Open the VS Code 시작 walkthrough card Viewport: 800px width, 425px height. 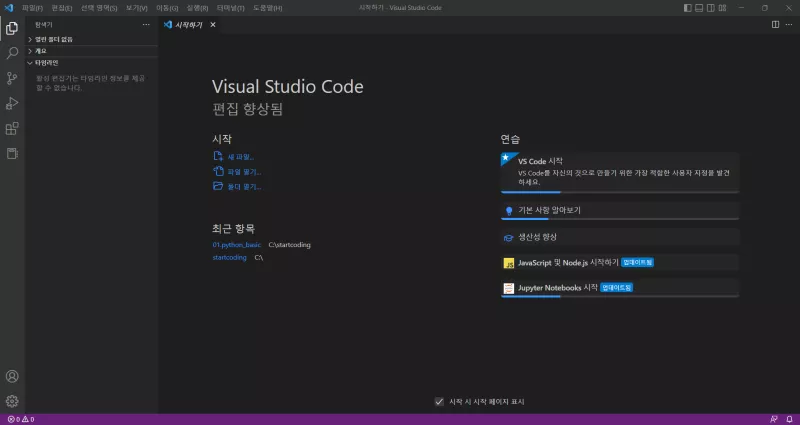620,172
